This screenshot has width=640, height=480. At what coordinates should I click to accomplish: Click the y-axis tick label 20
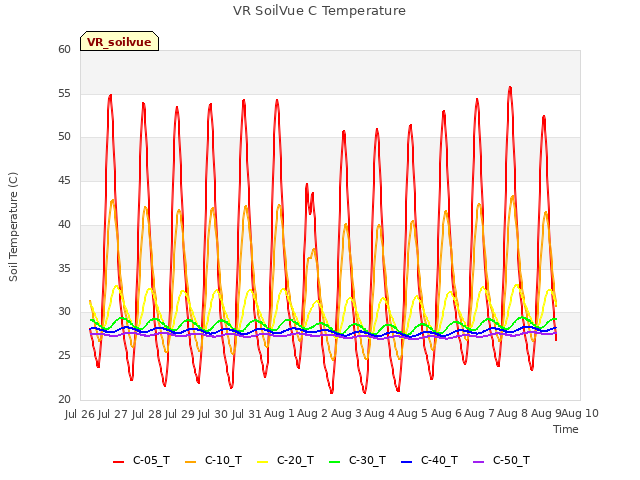tap(64, 399)
